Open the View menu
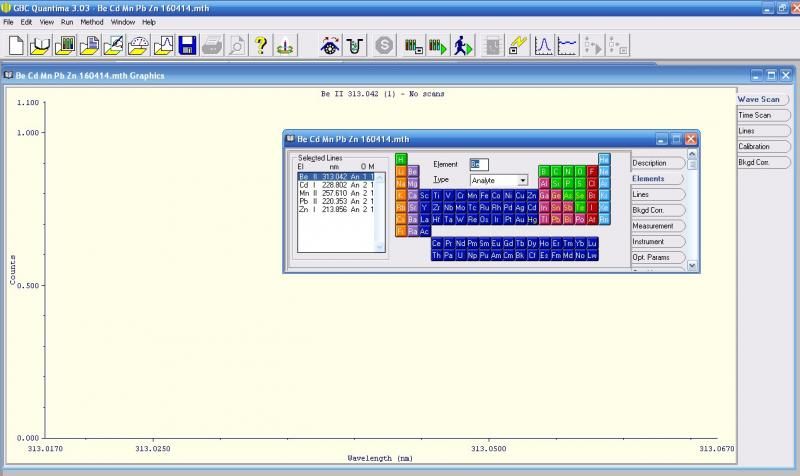Viewport: 800px width, 476px height. [46, 22]
